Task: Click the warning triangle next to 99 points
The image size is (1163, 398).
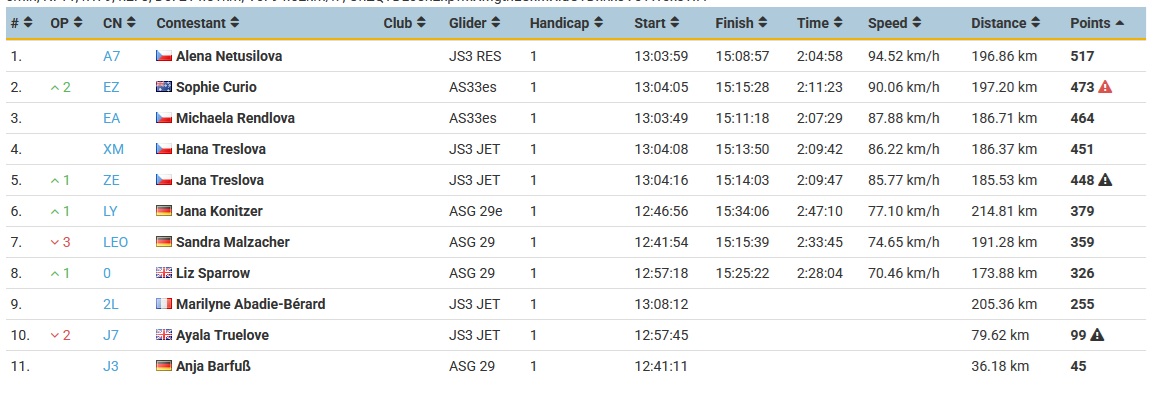Action: click(1097, 335)
